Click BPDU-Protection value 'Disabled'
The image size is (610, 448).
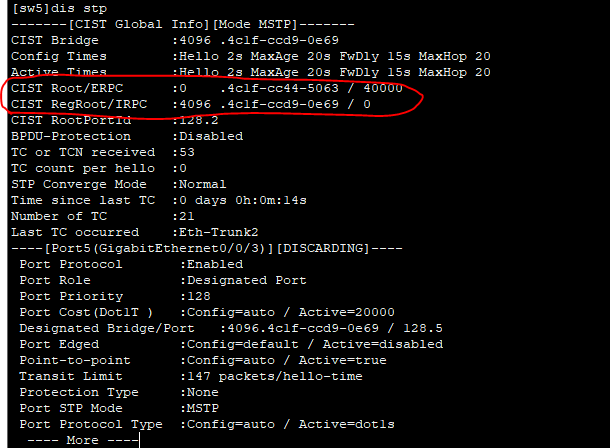(211, 136)
